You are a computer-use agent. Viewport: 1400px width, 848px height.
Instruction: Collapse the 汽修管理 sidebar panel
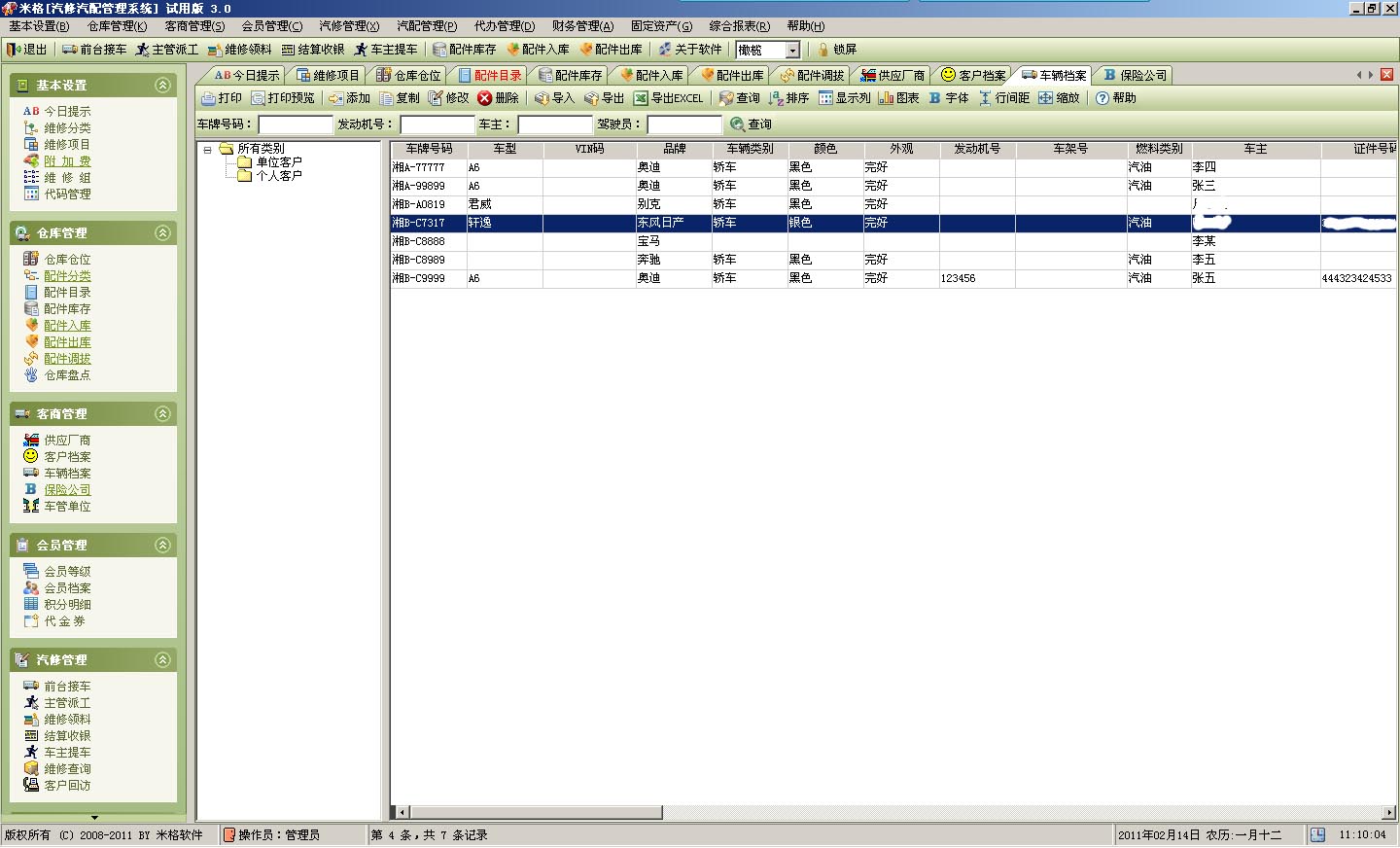163,660
